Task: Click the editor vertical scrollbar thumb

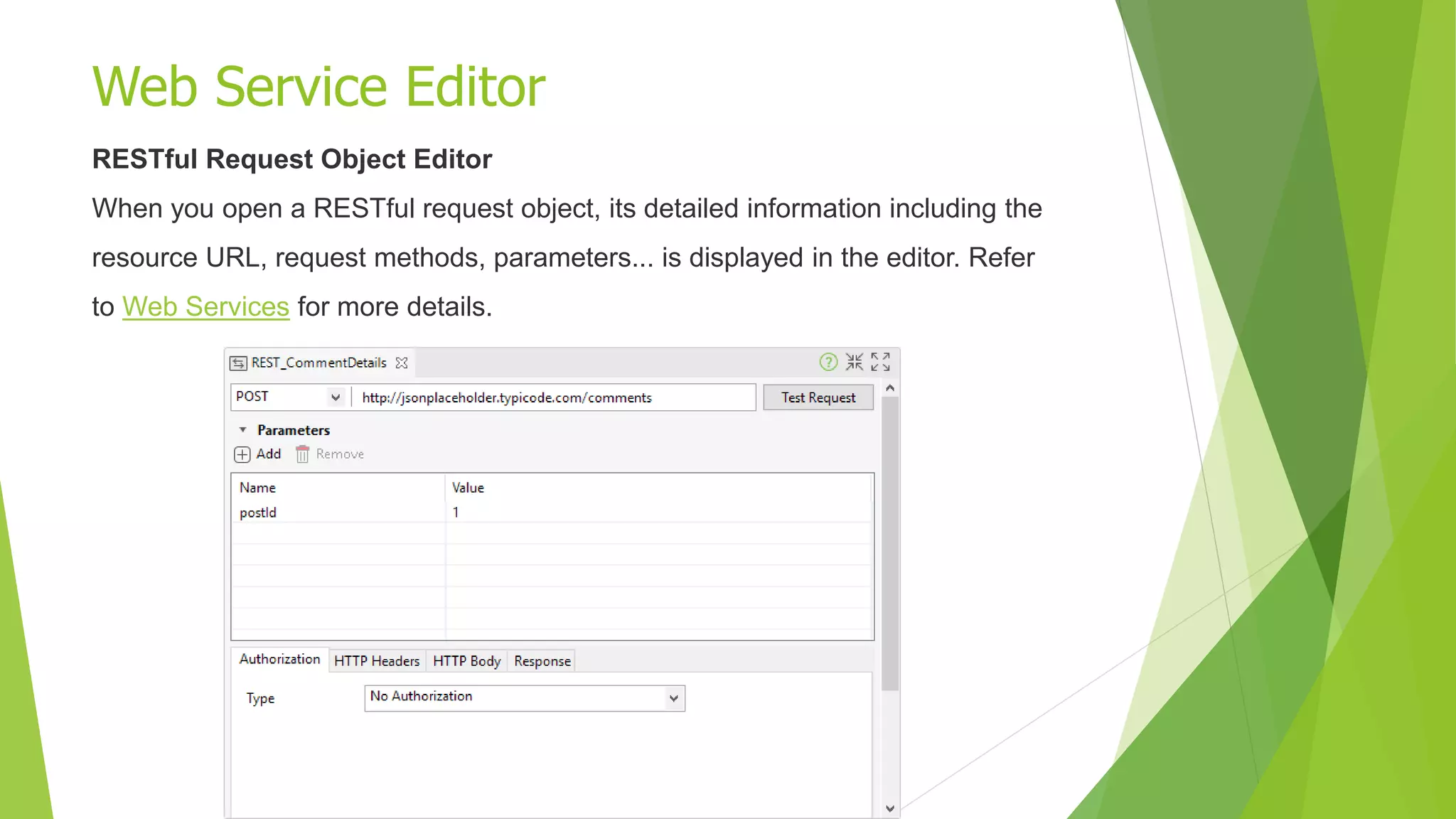Action: tap(890, 544)
